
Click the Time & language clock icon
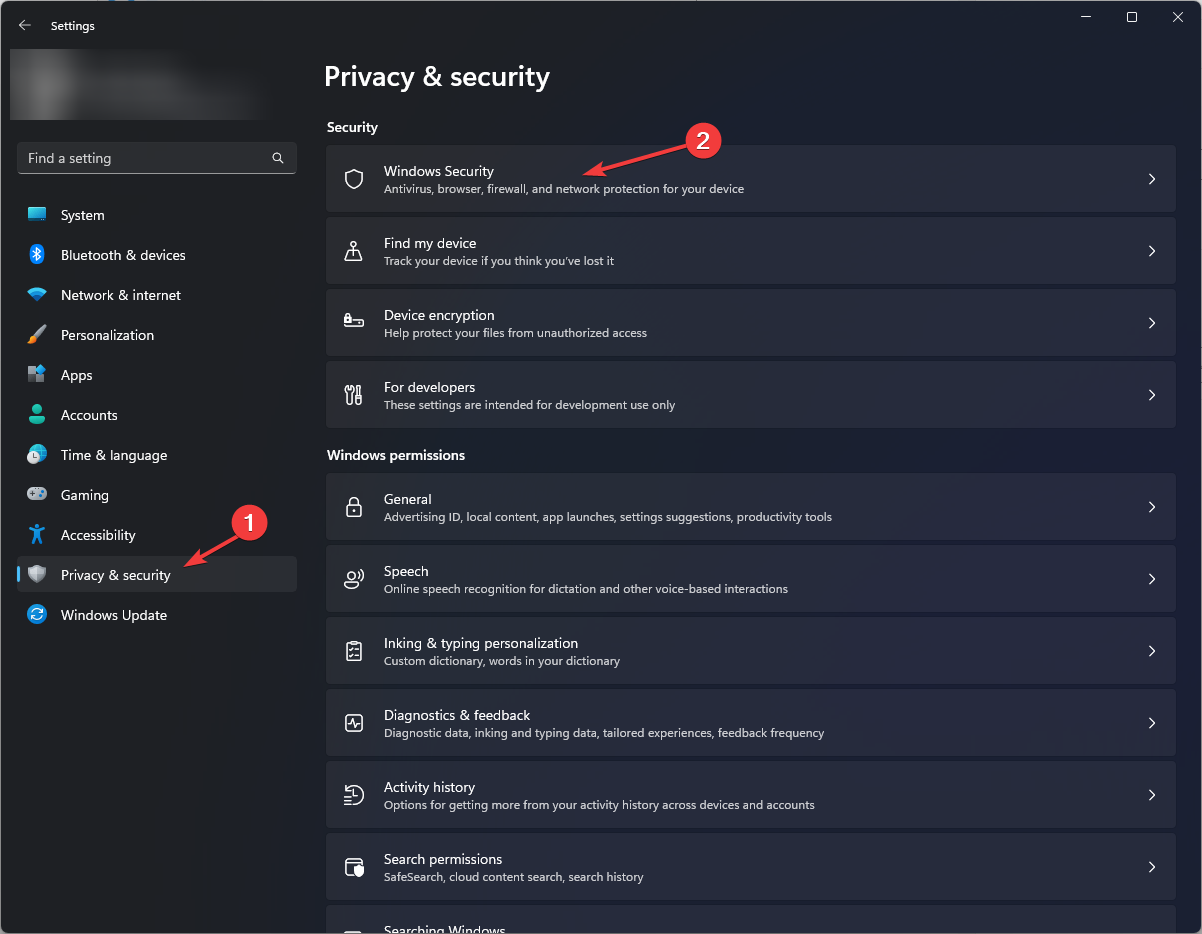37,455
